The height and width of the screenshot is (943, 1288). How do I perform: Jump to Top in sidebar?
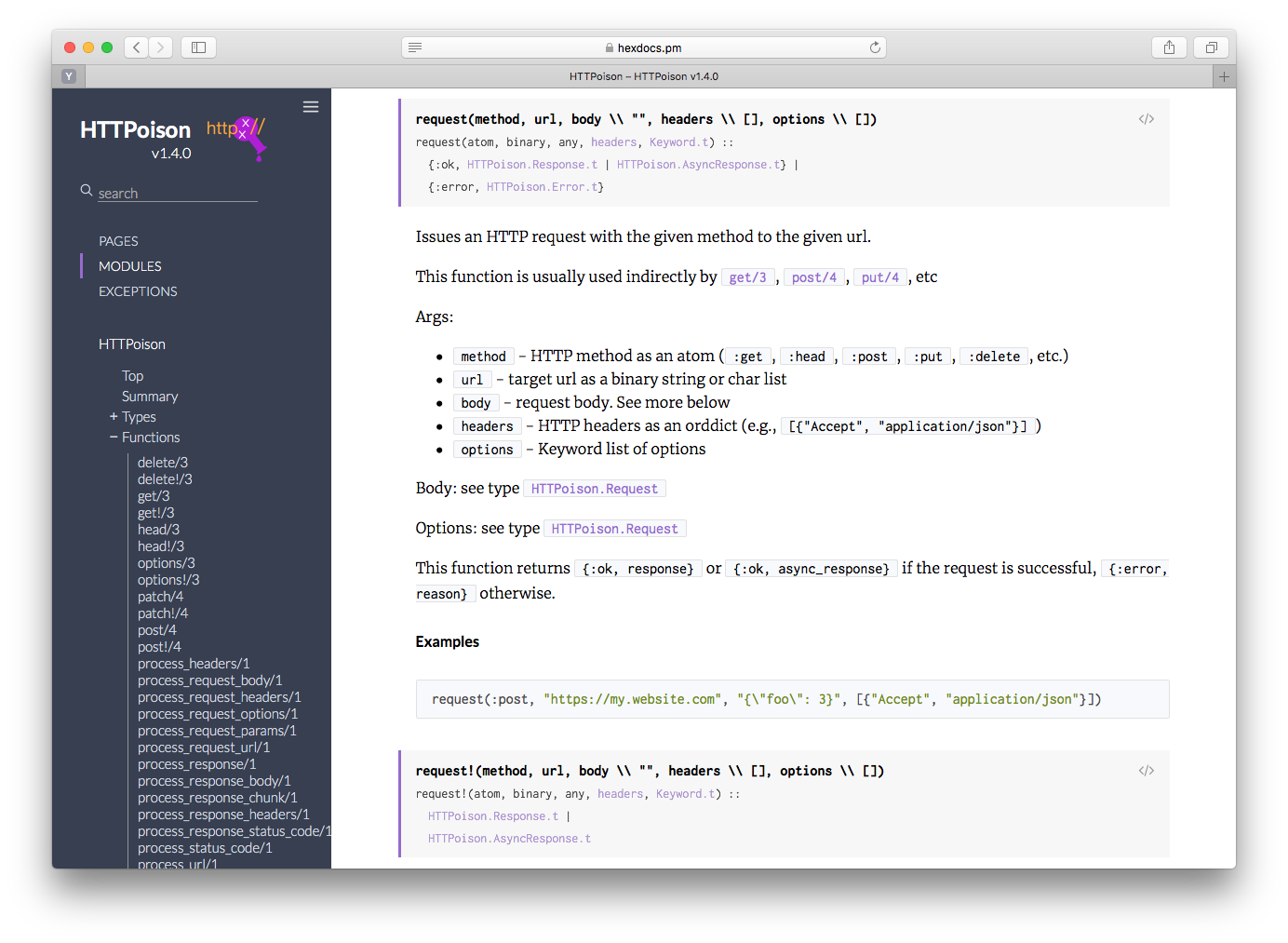pyautogui.click(x=132, y=376)
